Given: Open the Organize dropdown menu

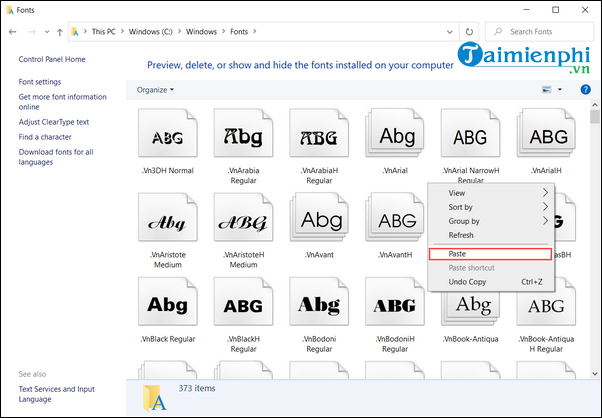Looking at the screenshot, I should pos(155,90).
